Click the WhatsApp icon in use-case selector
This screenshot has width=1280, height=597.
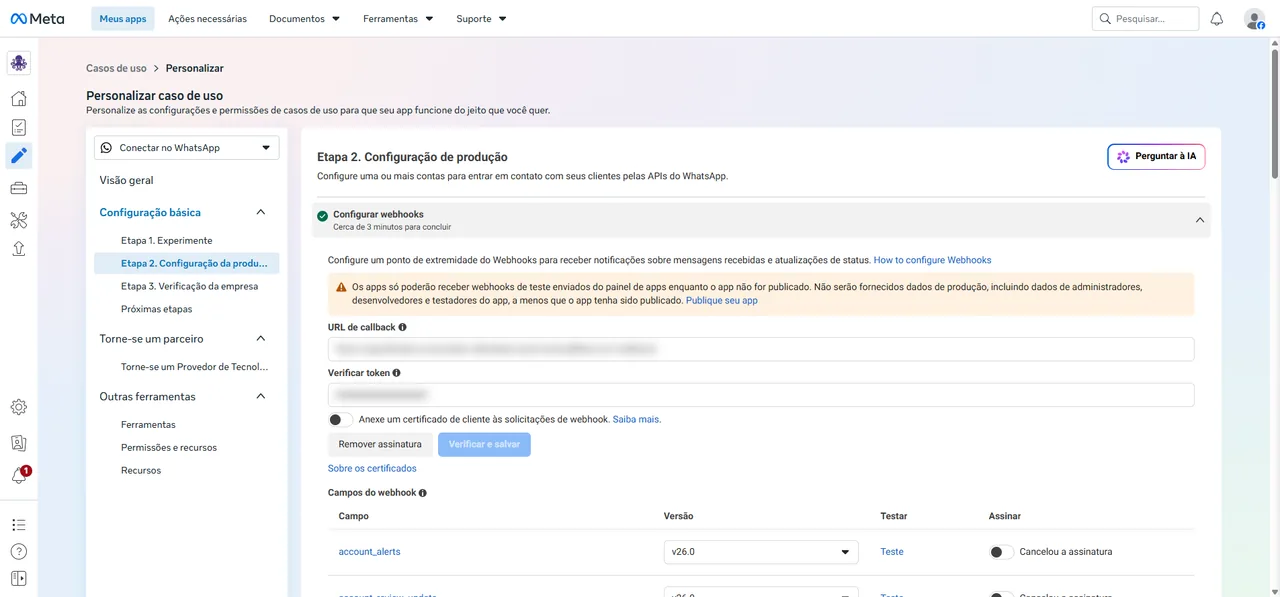pyautogui.click(x=107, y=148)
